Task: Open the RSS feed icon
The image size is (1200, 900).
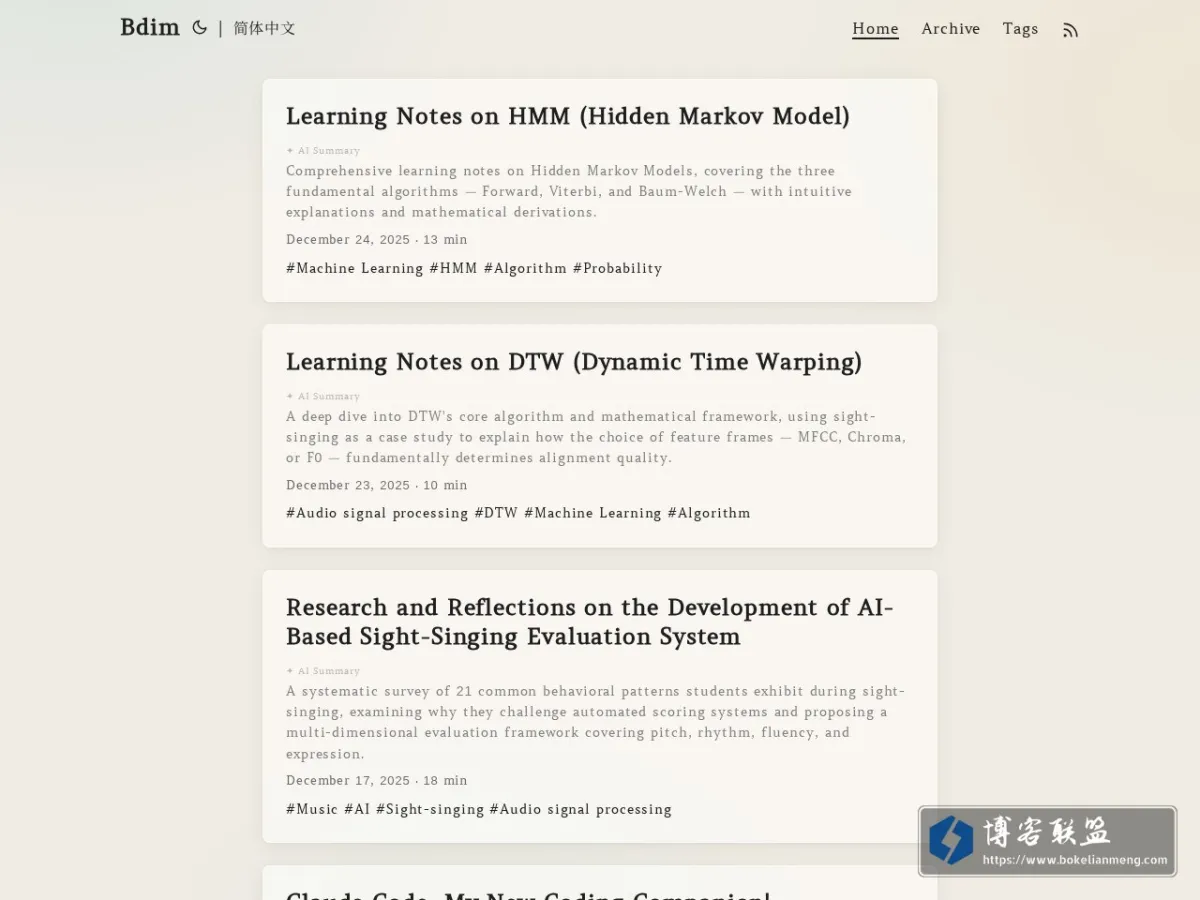Action: [x=1070, y=30]
